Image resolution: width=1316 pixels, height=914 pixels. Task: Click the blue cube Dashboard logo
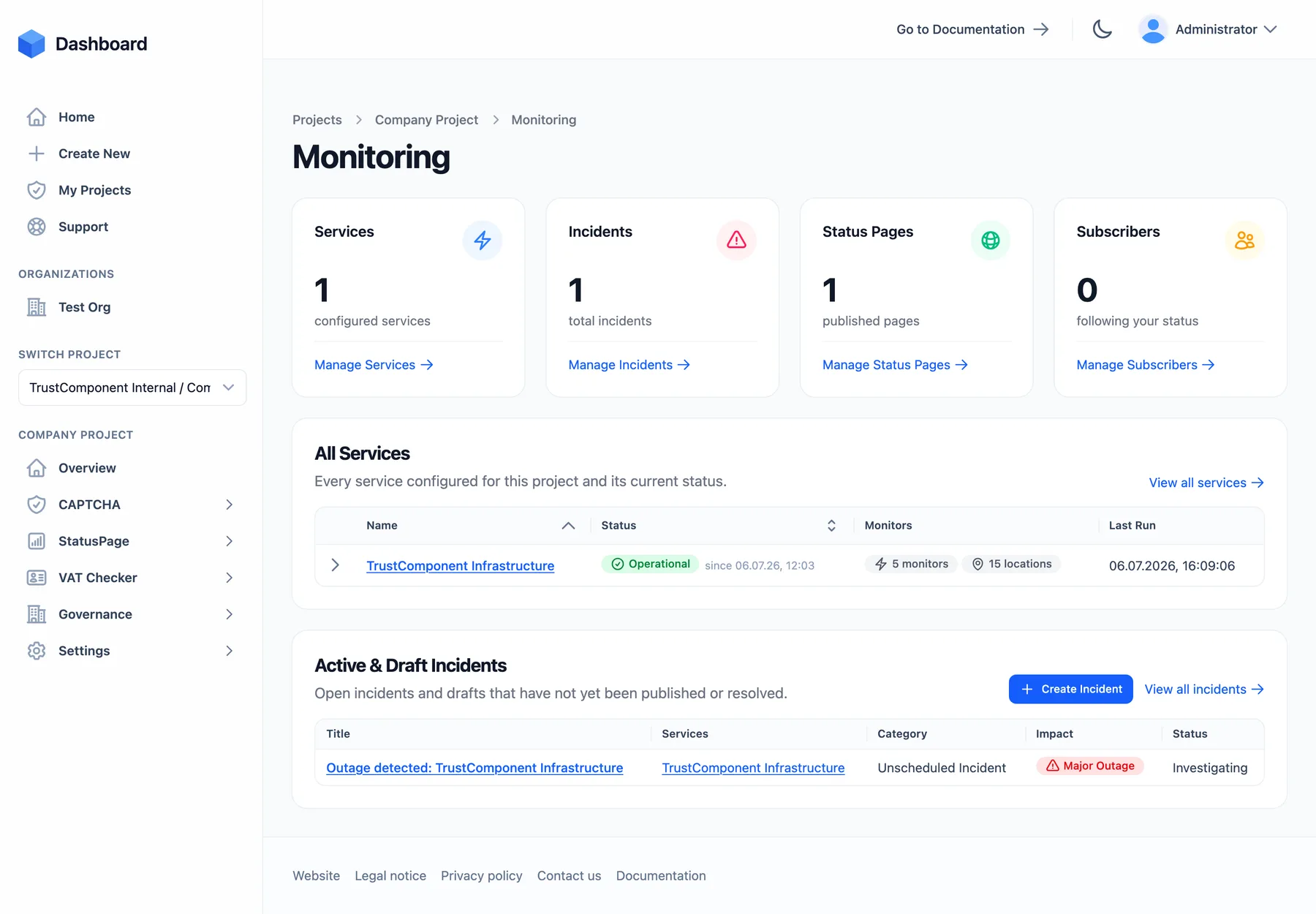pyautogui.click(x=31, y=44)
